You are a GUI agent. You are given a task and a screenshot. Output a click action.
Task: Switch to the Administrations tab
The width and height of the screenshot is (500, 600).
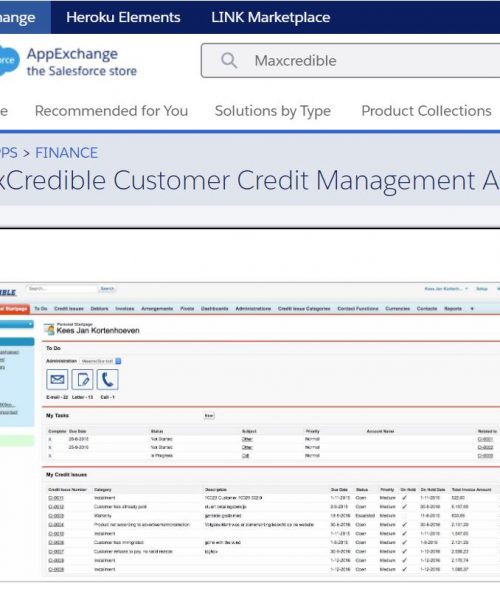click(x=253, y=308)
